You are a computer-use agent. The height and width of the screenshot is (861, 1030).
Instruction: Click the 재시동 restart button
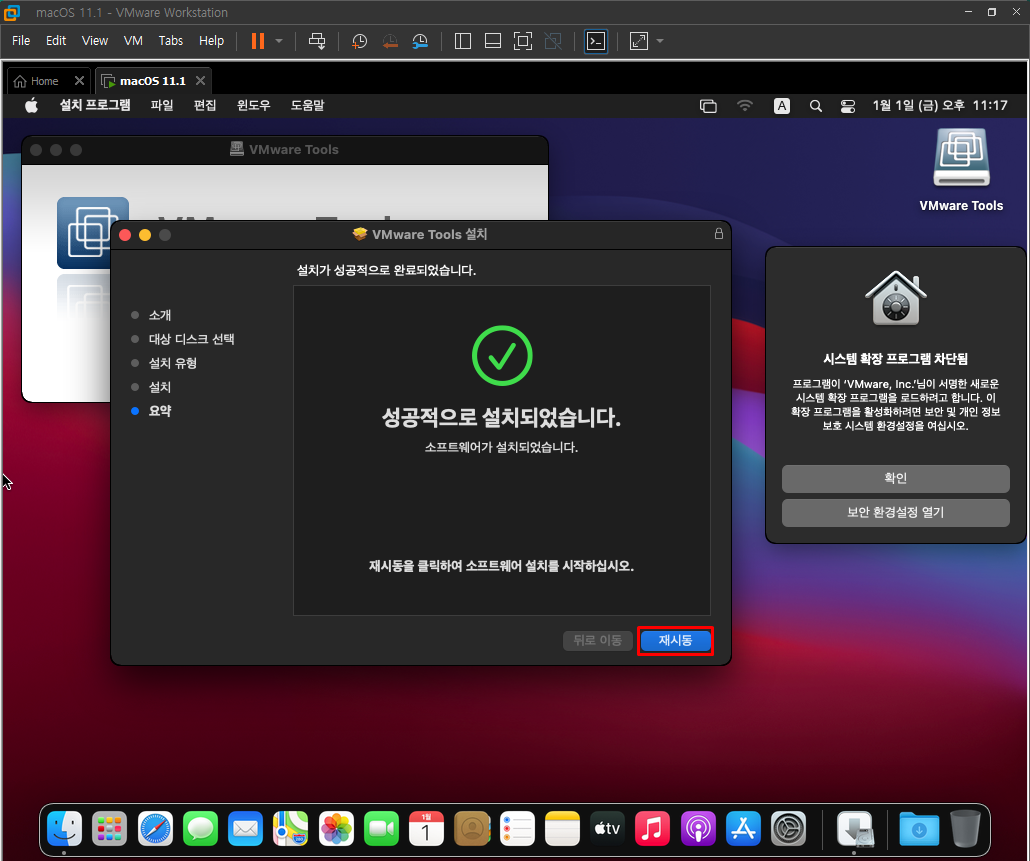675,640
